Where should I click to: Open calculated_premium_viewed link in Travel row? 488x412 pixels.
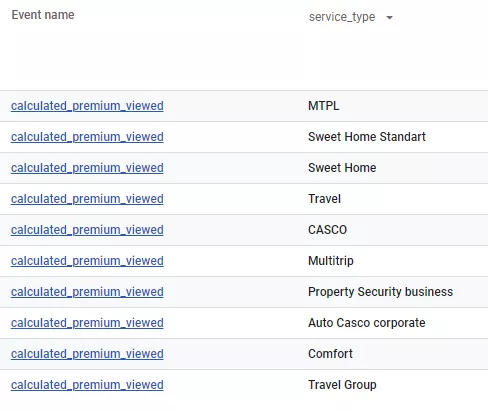coord(87,199)
